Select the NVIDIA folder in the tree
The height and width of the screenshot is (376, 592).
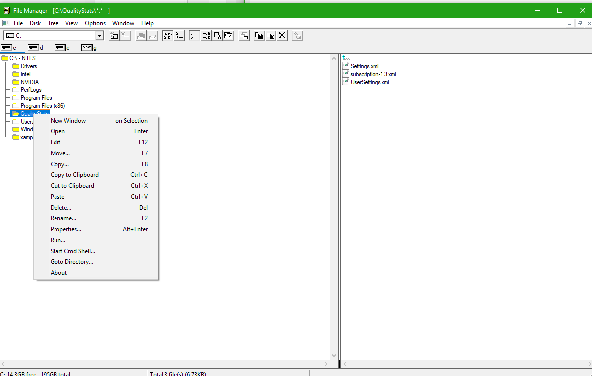pyautogui.click(x=26, y=82)
